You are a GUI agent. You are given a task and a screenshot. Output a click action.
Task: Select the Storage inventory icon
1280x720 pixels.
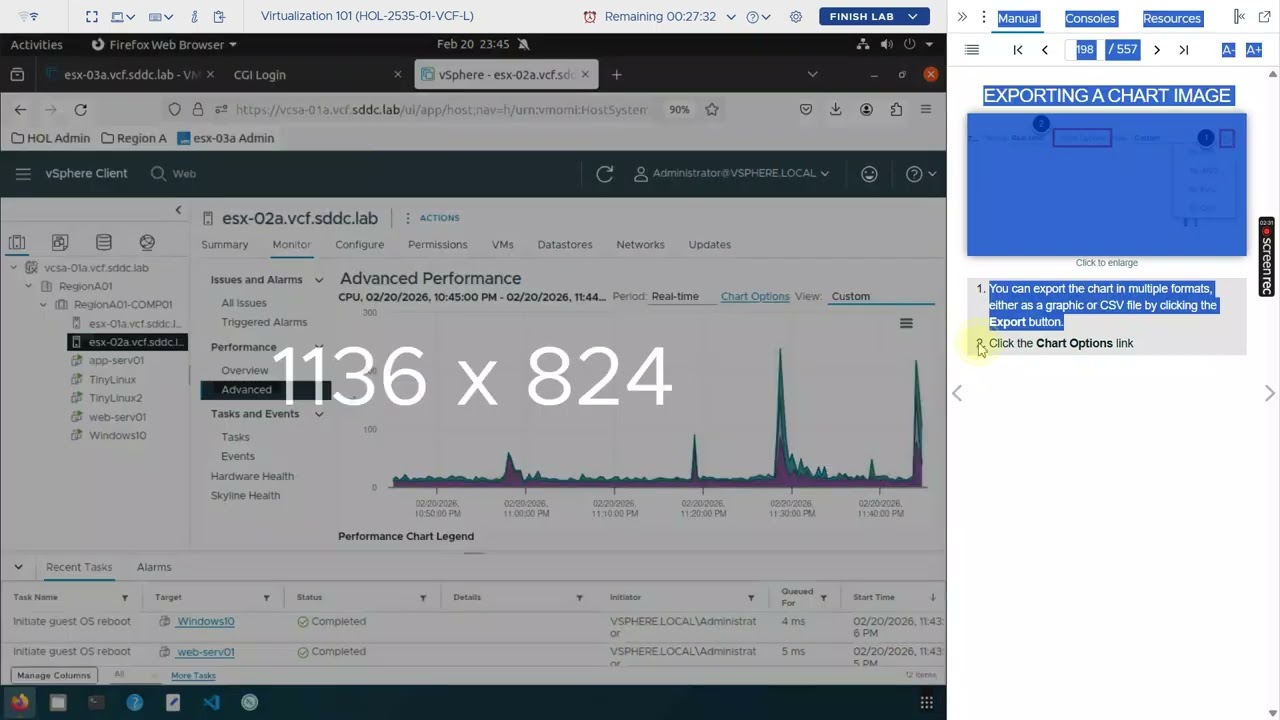(x=104, y=242)
